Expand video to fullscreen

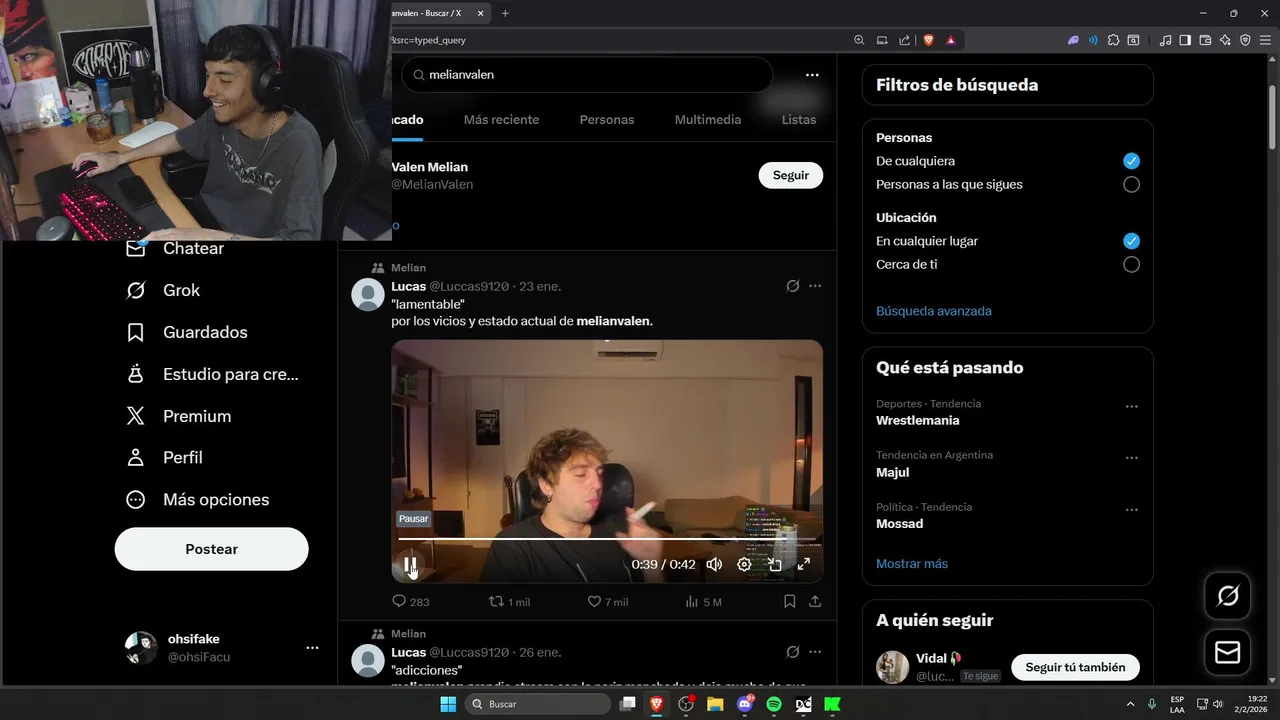804,564
